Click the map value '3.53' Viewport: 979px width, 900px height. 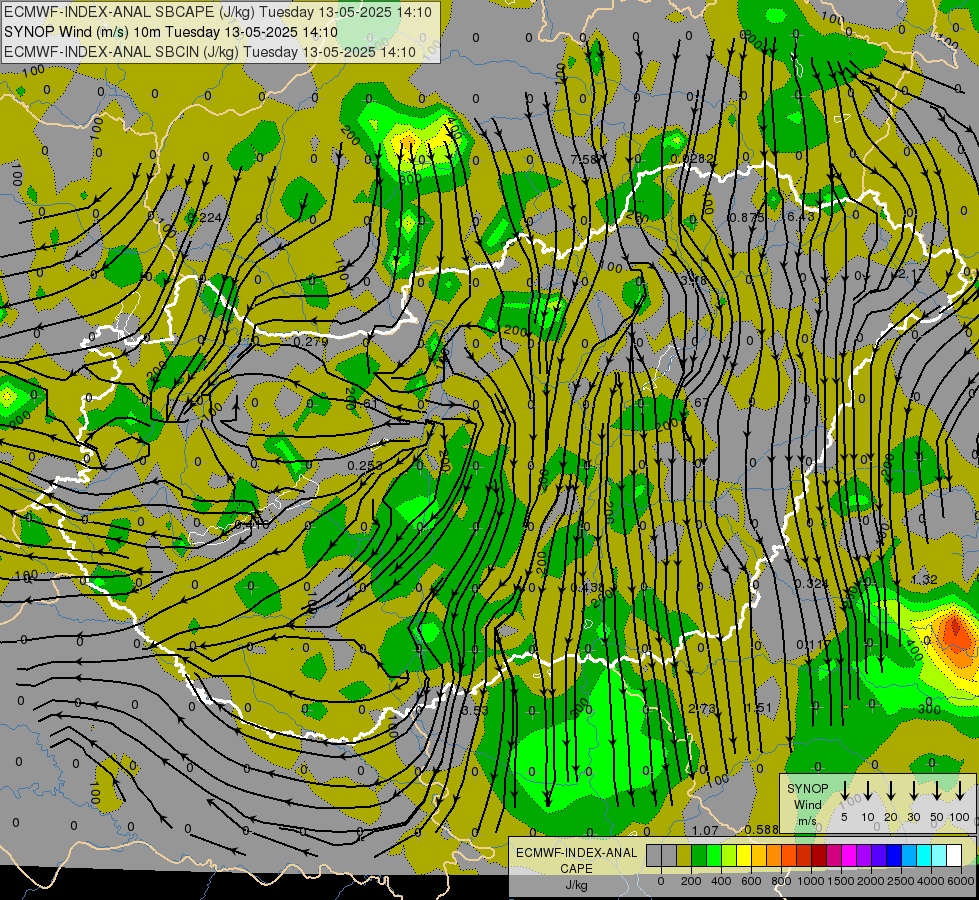click(x=475, y=710)
